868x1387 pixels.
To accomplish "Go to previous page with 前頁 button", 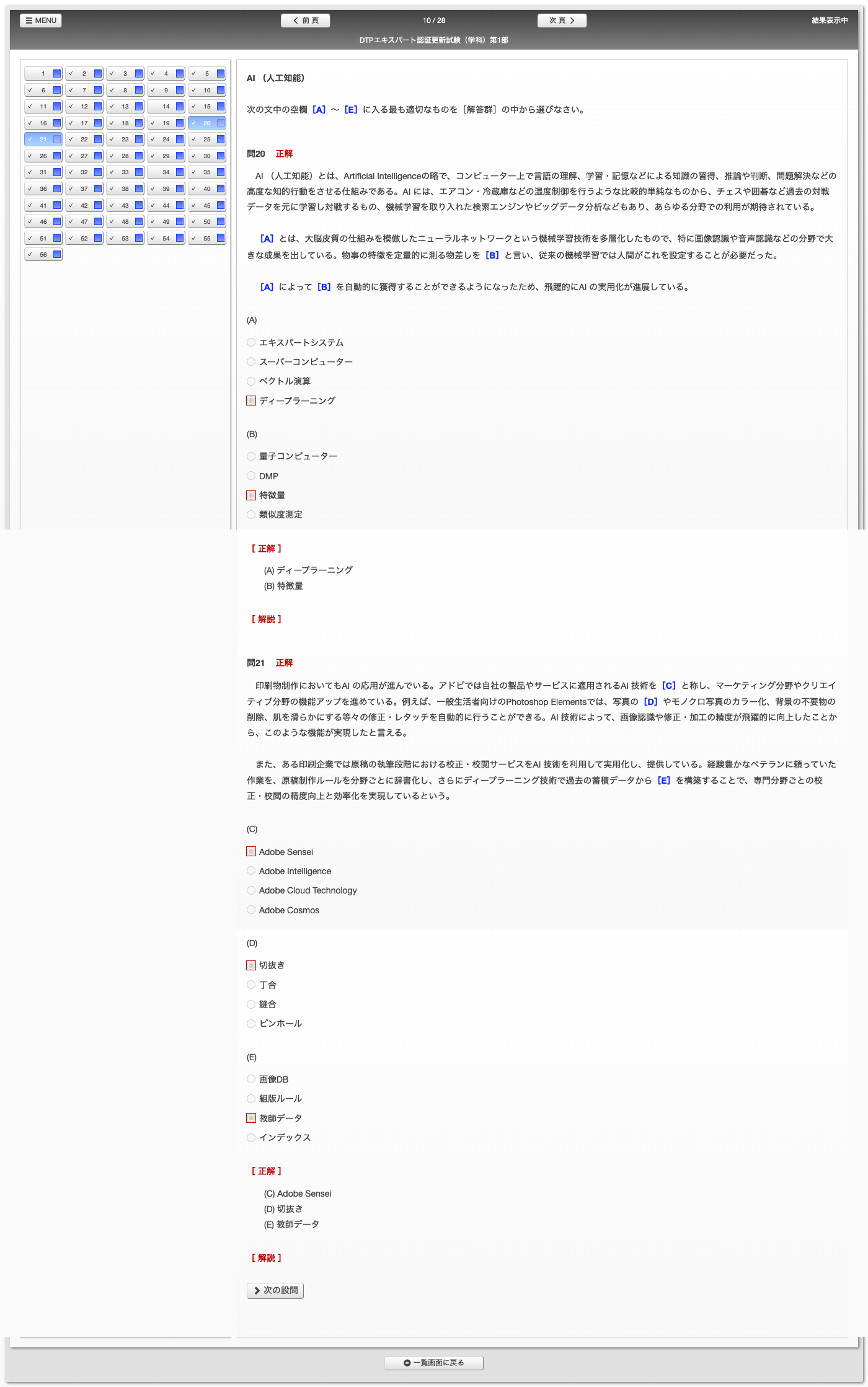I will coord(305,20).
